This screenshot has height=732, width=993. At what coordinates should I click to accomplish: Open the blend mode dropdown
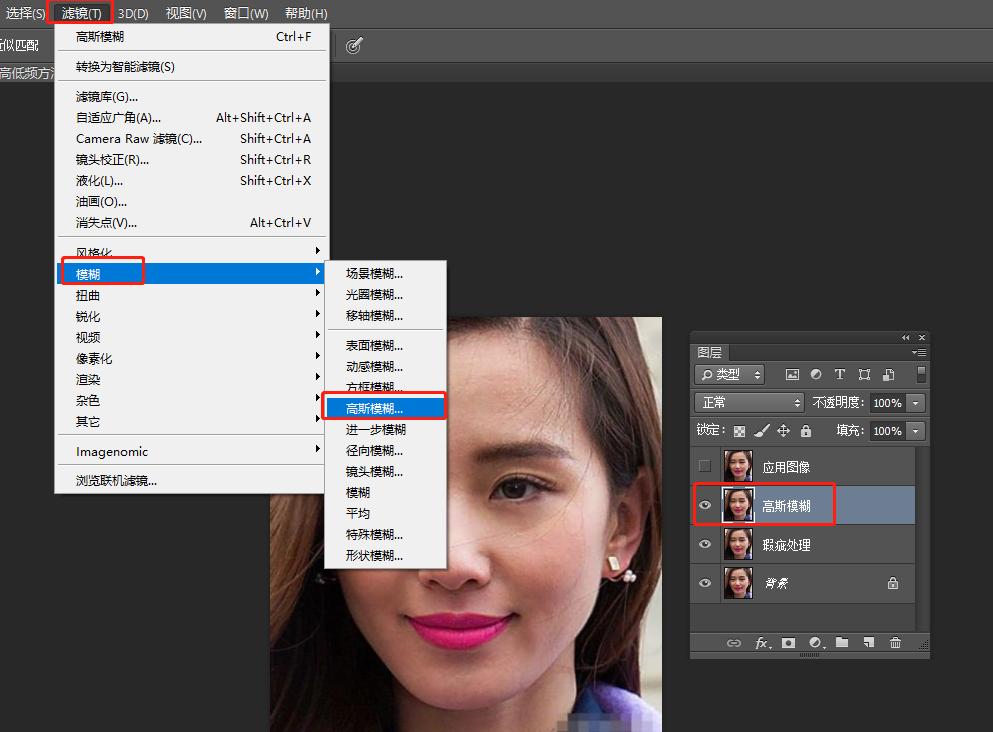[748, 402]
